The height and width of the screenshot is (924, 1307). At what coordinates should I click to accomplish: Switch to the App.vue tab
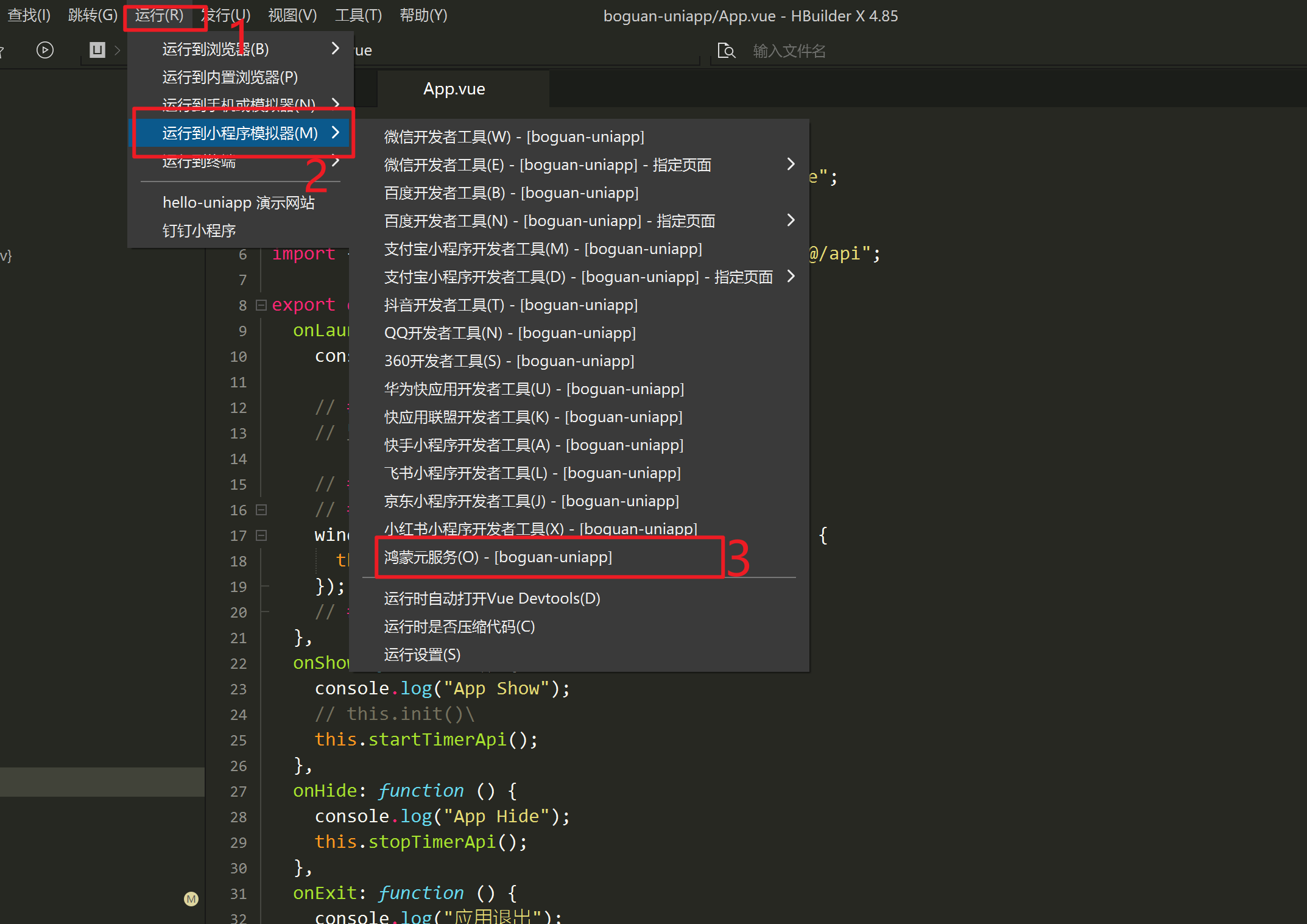click(x=454, y=89)
